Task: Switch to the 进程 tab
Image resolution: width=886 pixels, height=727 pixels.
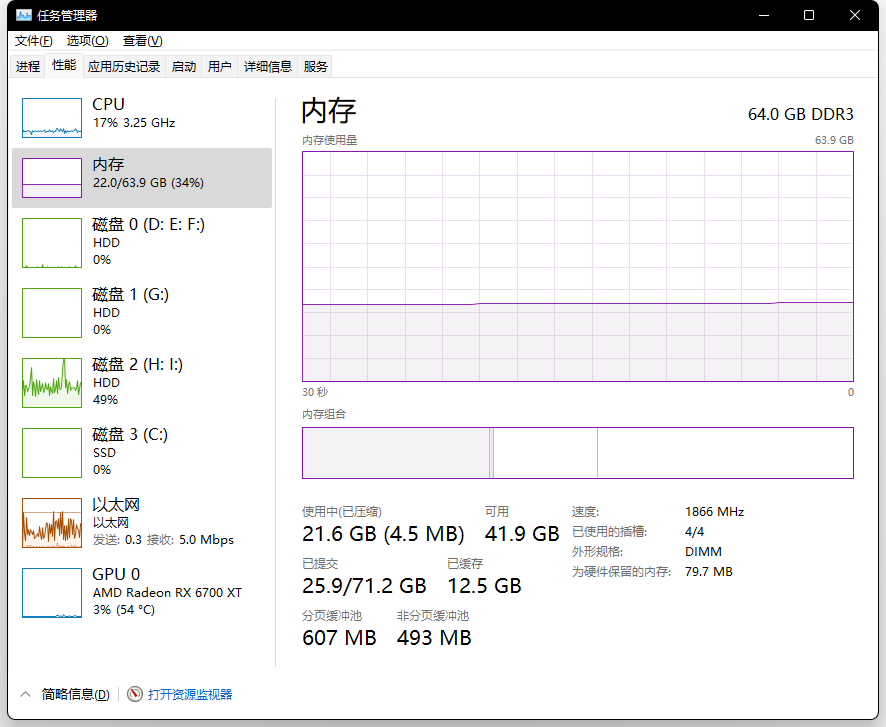Action: point(28,67)
